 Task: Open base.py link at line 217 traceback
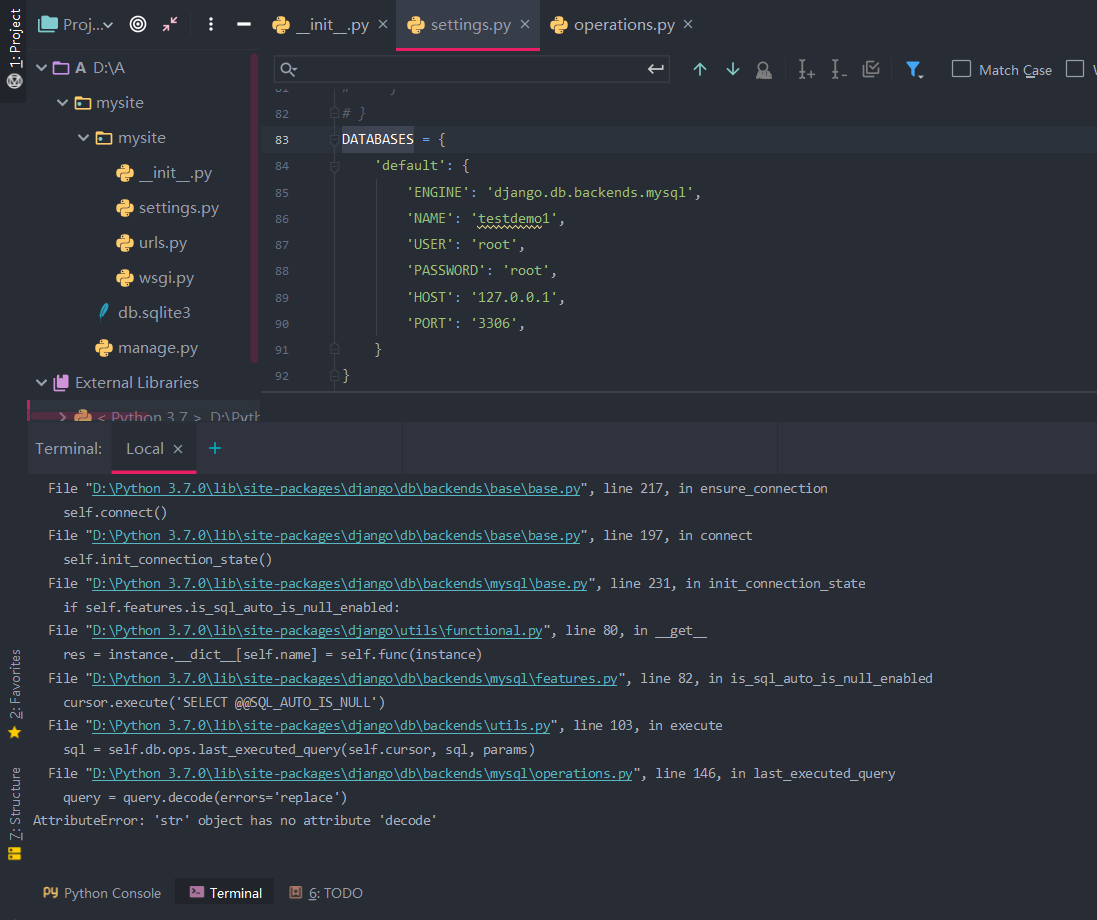[x=337, y=488]
